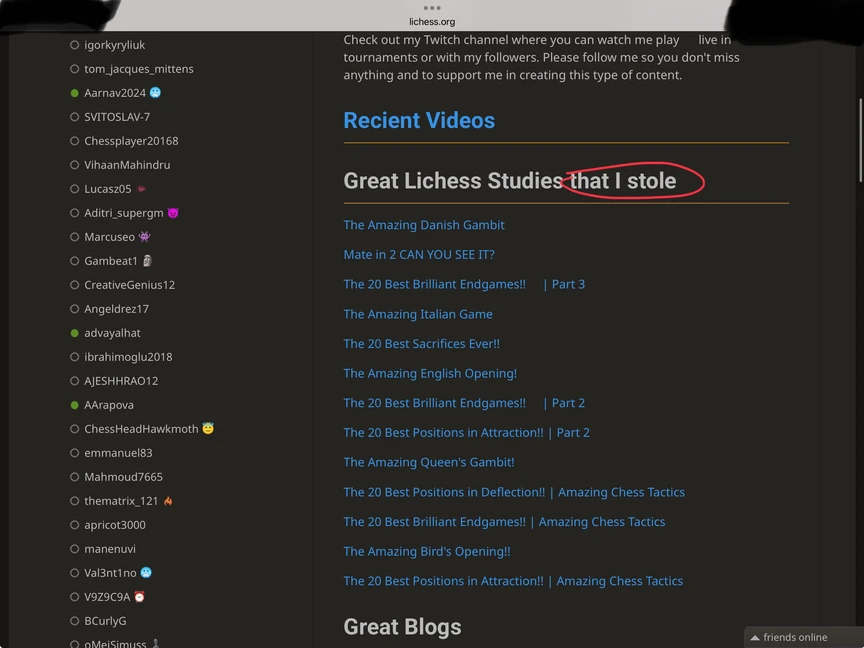Expand the friends online panel
The image size is (864, 648).
click(795, 637)
